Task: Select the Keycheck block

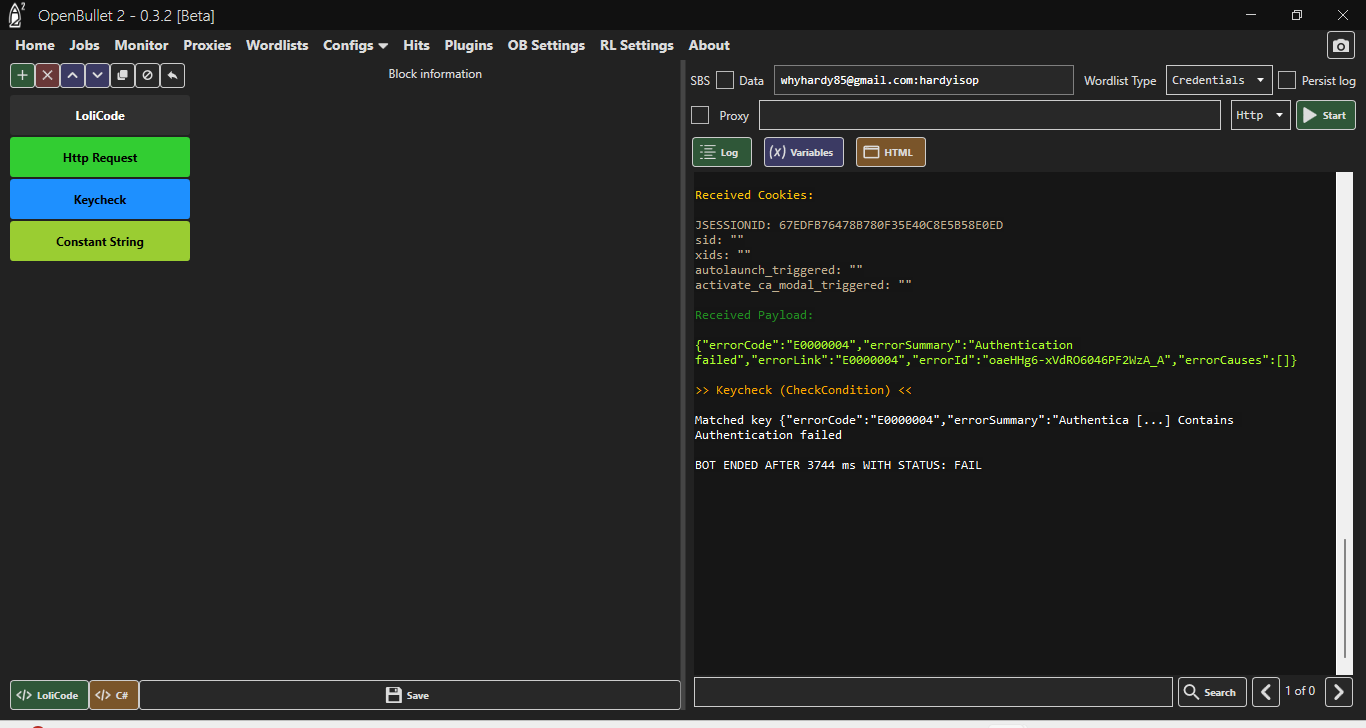Action: (x=100, y=200)
